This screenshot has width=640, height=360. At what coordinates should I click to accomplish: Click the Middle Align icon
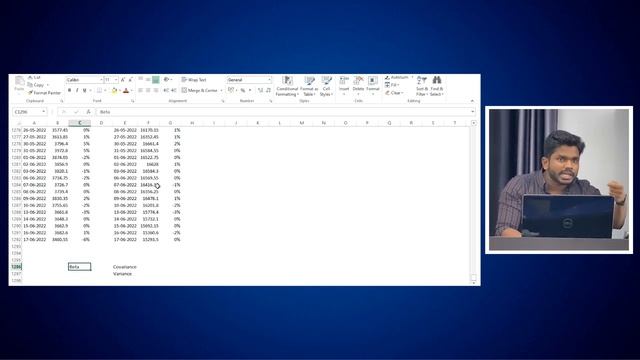148,80
